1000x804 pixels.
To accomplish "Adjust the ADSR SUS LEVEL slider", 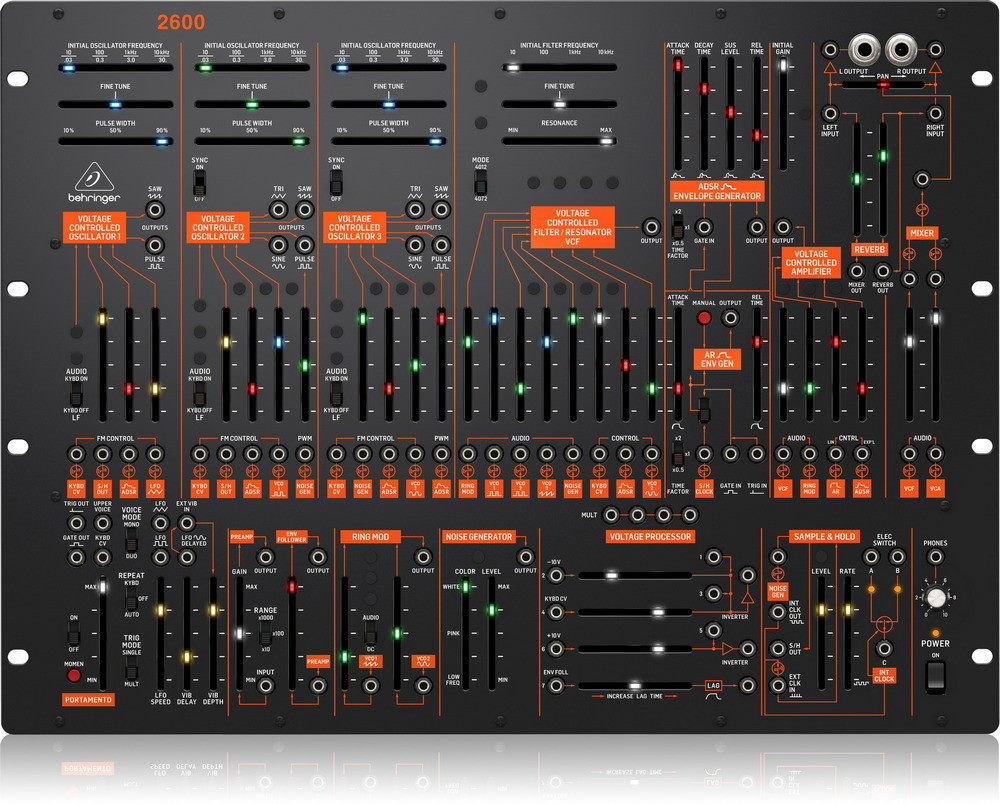I will [x=730, y=113].
